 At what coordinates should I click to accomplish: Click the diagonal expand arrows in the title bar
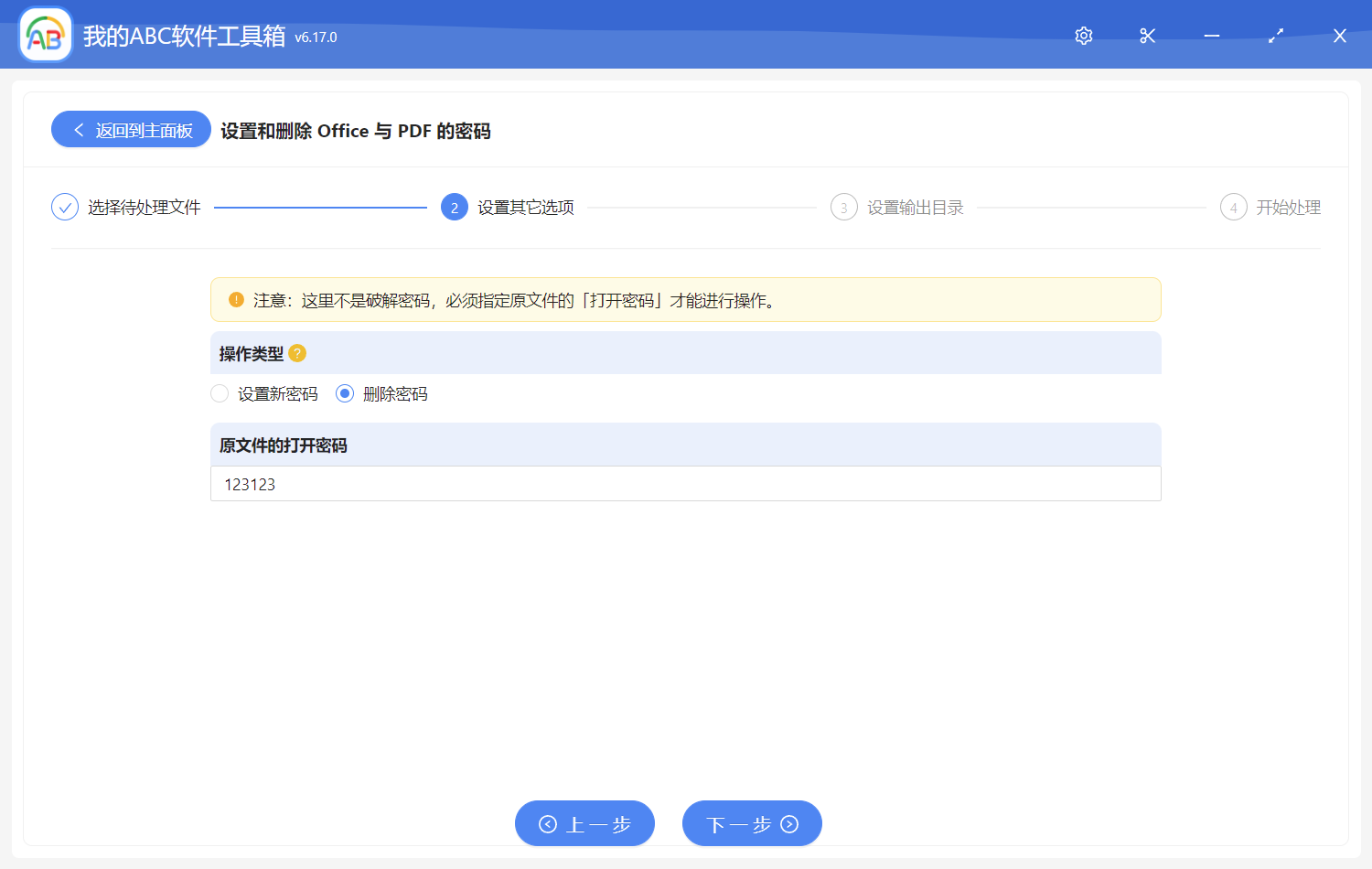point(1275,36)
